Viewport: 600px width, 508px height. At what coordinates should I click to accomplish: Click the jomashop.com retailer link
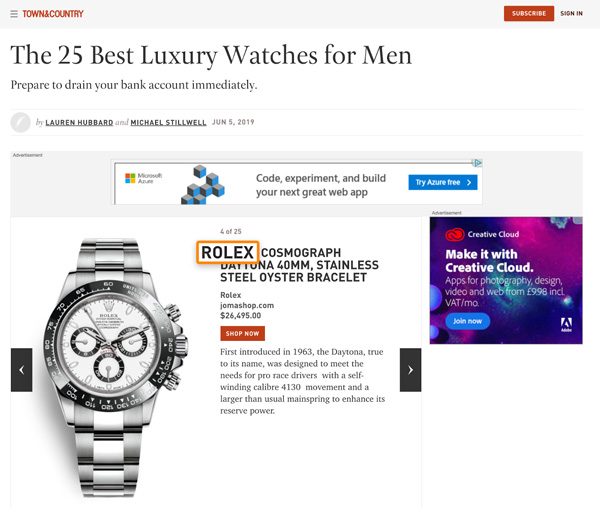247,306
